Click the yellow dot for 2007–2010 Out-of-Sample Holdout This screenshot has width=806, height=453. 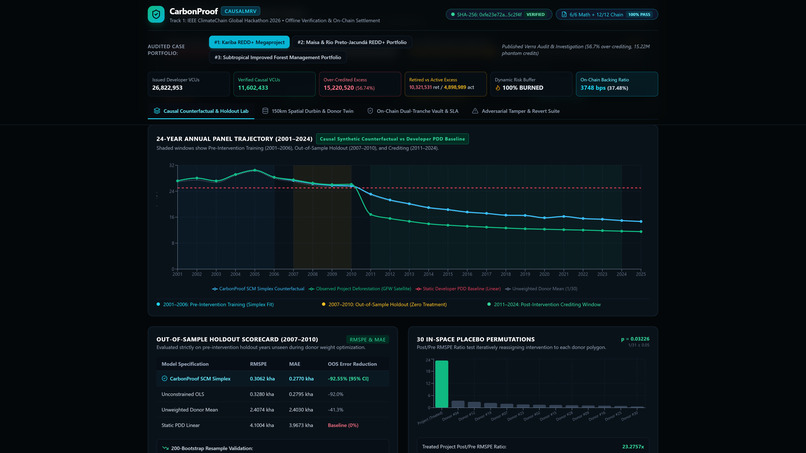pos(323,304)
